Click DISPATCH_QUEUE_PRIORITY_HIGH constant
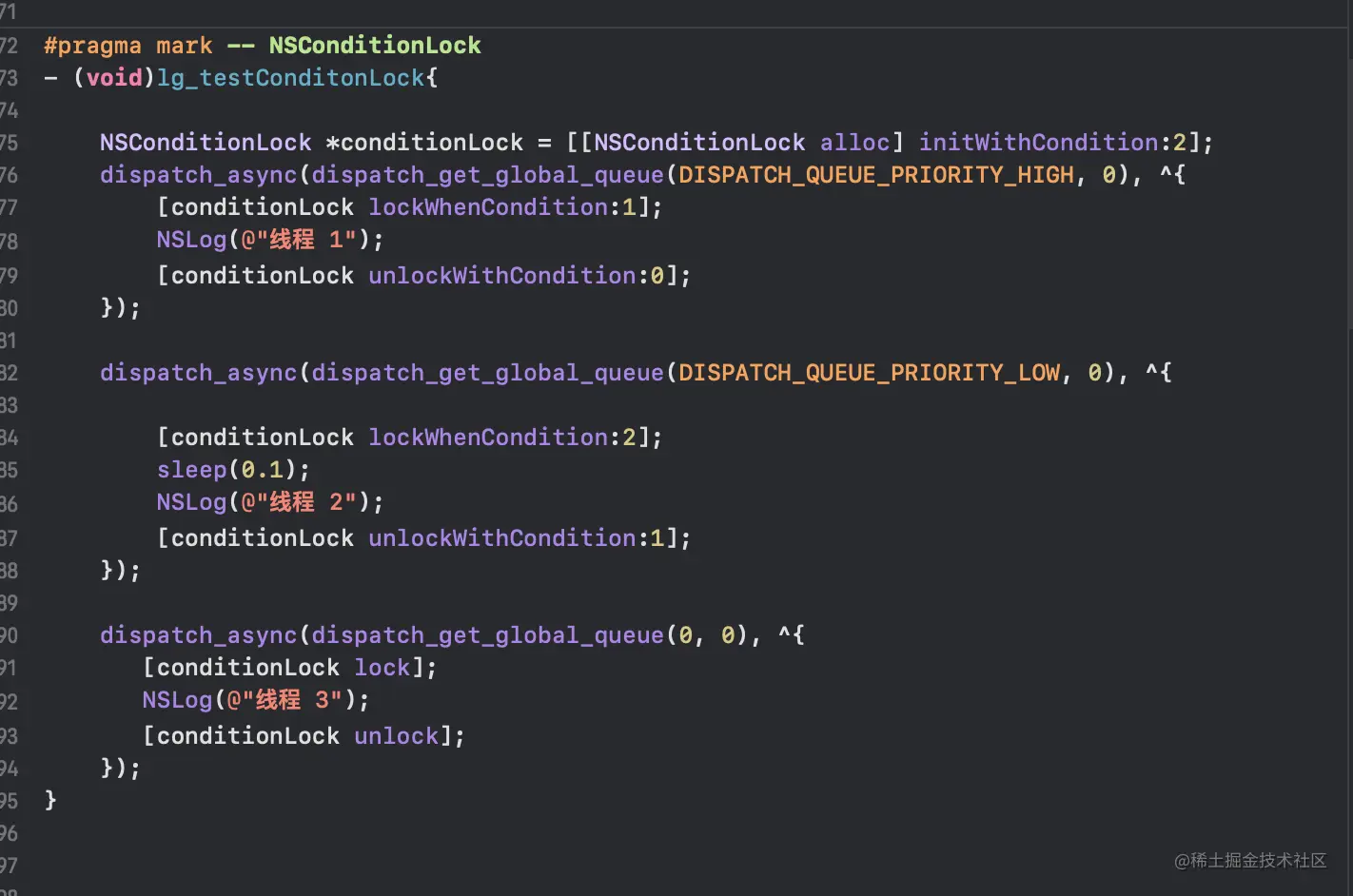Image resolution: width=1353 pixels, height=896 pixels. point(876,175)
